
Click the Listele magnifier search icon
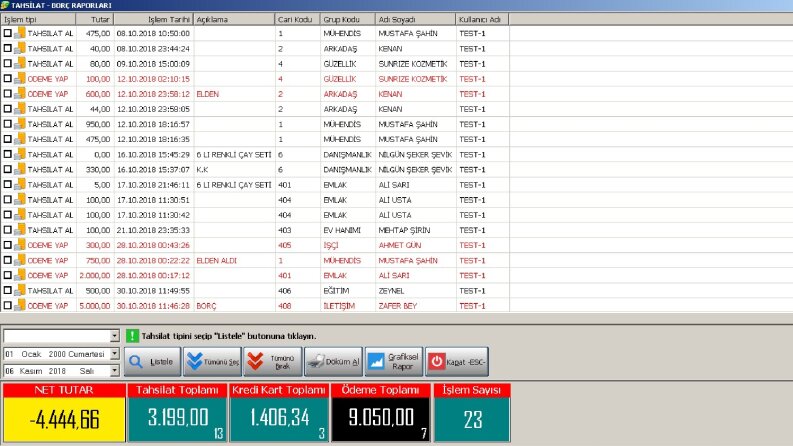click(x=136, y=362)
